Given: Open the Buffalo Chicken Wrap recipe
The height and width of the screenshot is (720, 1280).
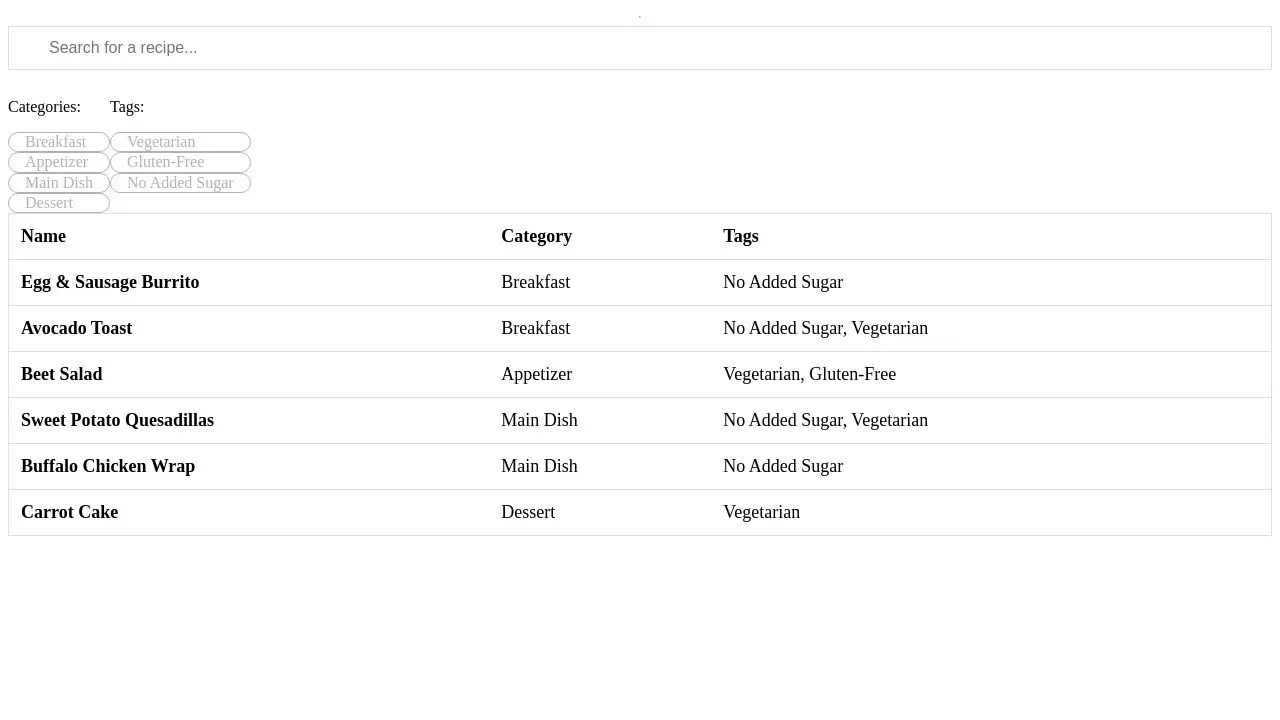Looking at the screenshot, I should [108, 466].
